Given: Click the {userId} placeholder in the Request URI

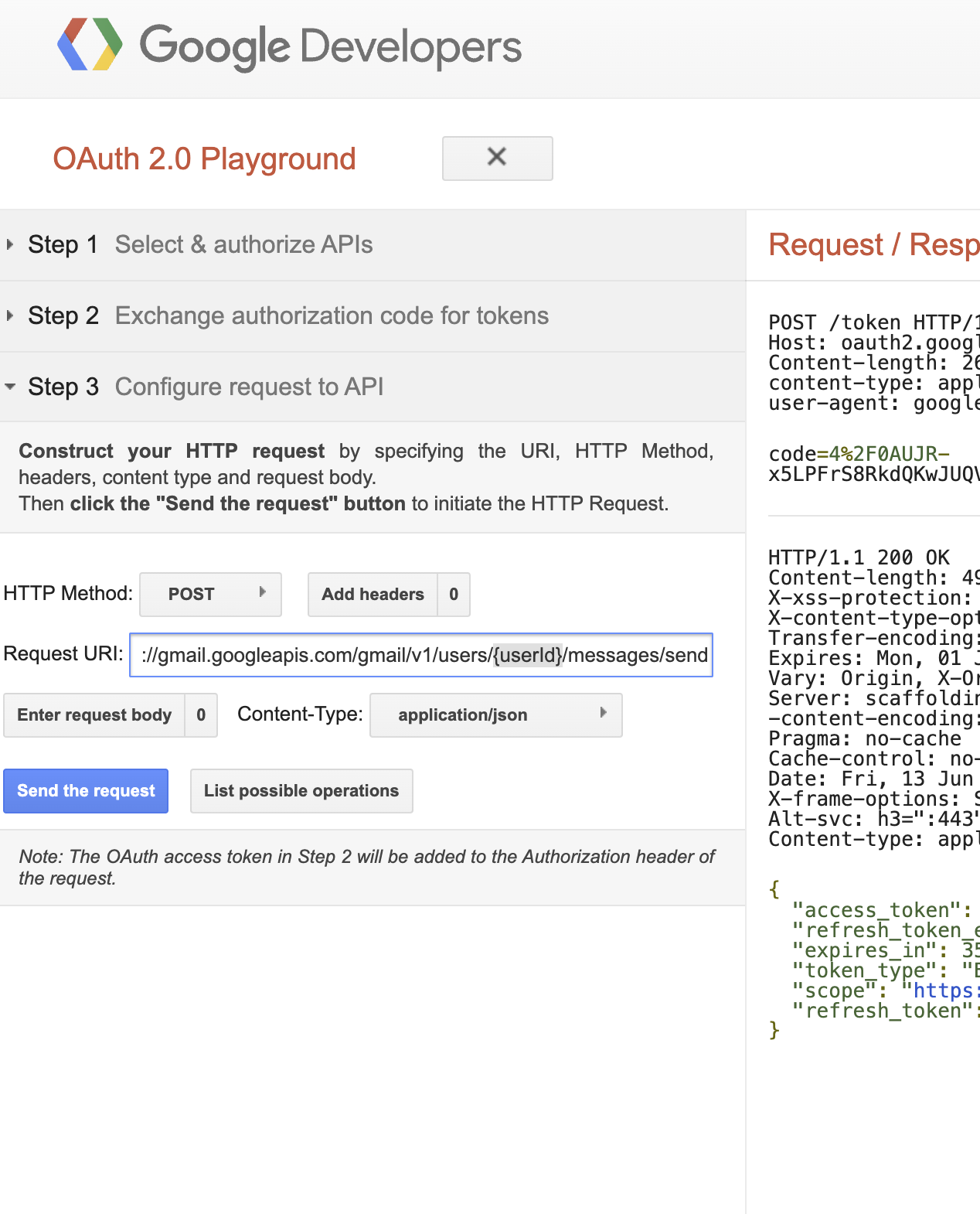Looking at the screenshot, I should point(528,656).
